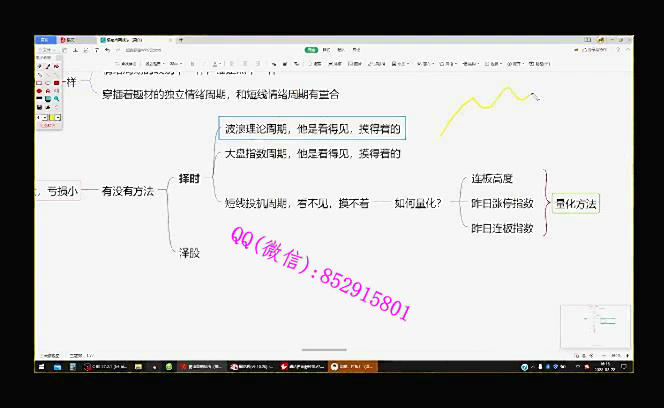The image size is (664, 408).
Task: Select the 量化方法 mind map node
Action: pos(575,203)
